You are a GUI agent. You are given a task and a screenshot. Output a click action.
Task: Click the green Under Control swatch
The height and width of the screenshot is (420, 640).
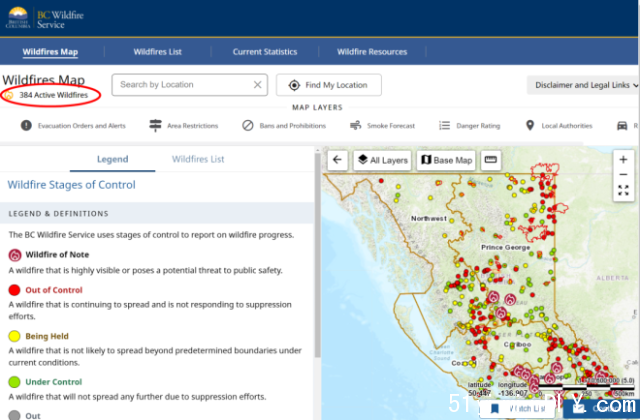pyautogui.click(x=14, y=382)
